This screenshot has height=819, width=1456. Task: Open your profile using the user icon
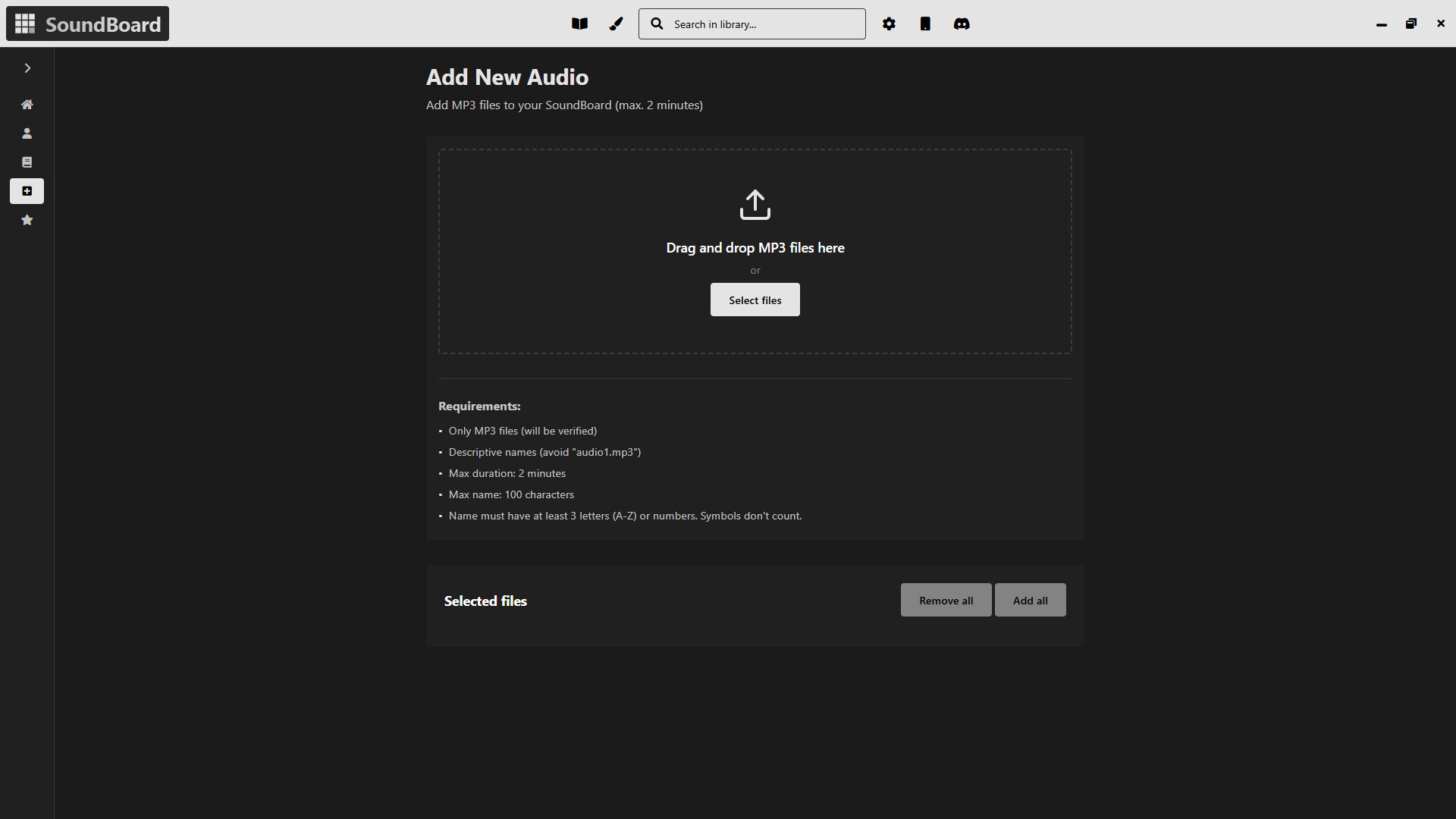click(x=27, y=133)
